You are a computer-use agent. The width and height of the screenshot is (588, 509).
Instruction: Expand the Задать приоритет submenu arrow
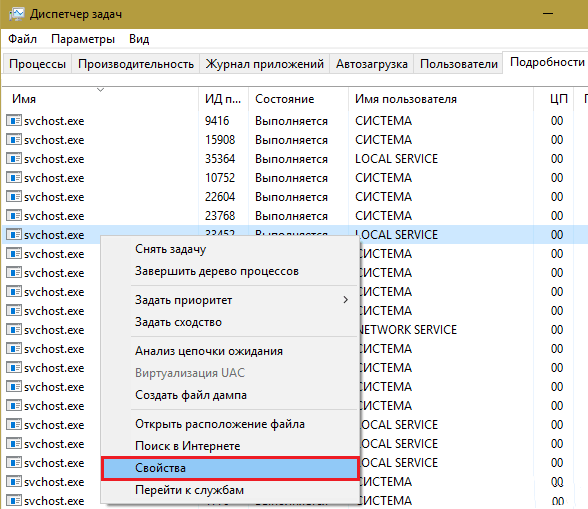coord(345,300)
